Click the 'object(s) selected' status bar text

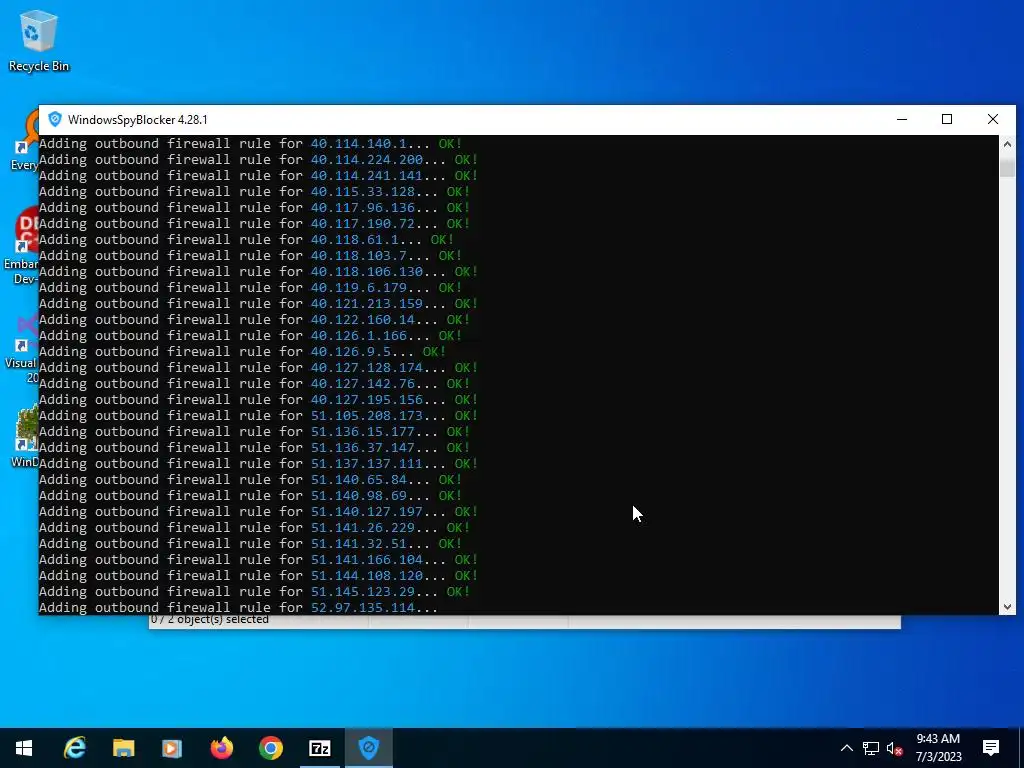210,620
